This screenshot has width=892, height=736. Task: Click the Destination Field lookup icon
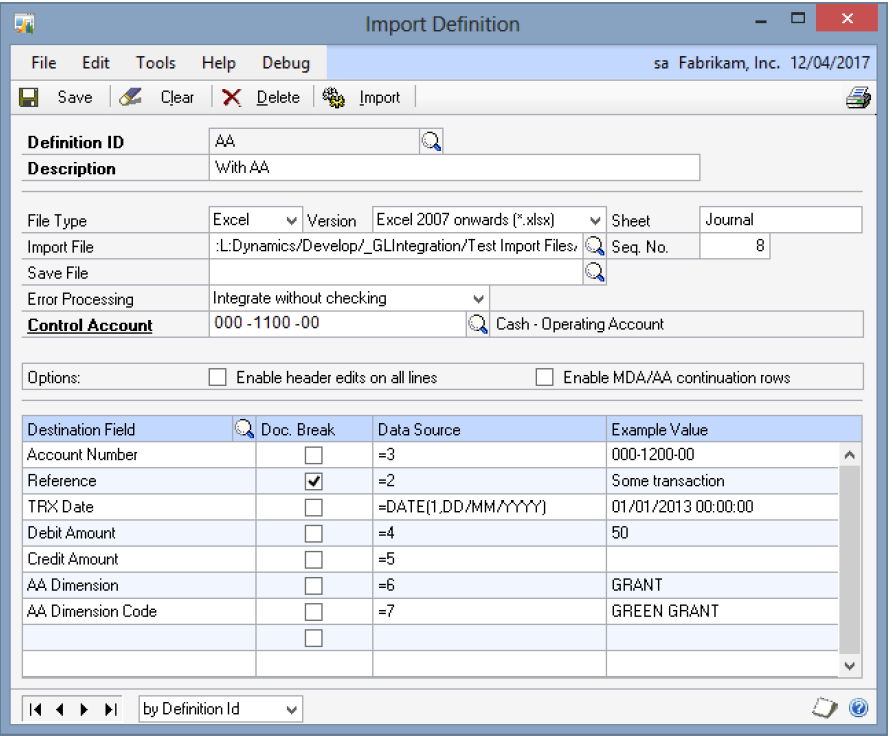243,429
